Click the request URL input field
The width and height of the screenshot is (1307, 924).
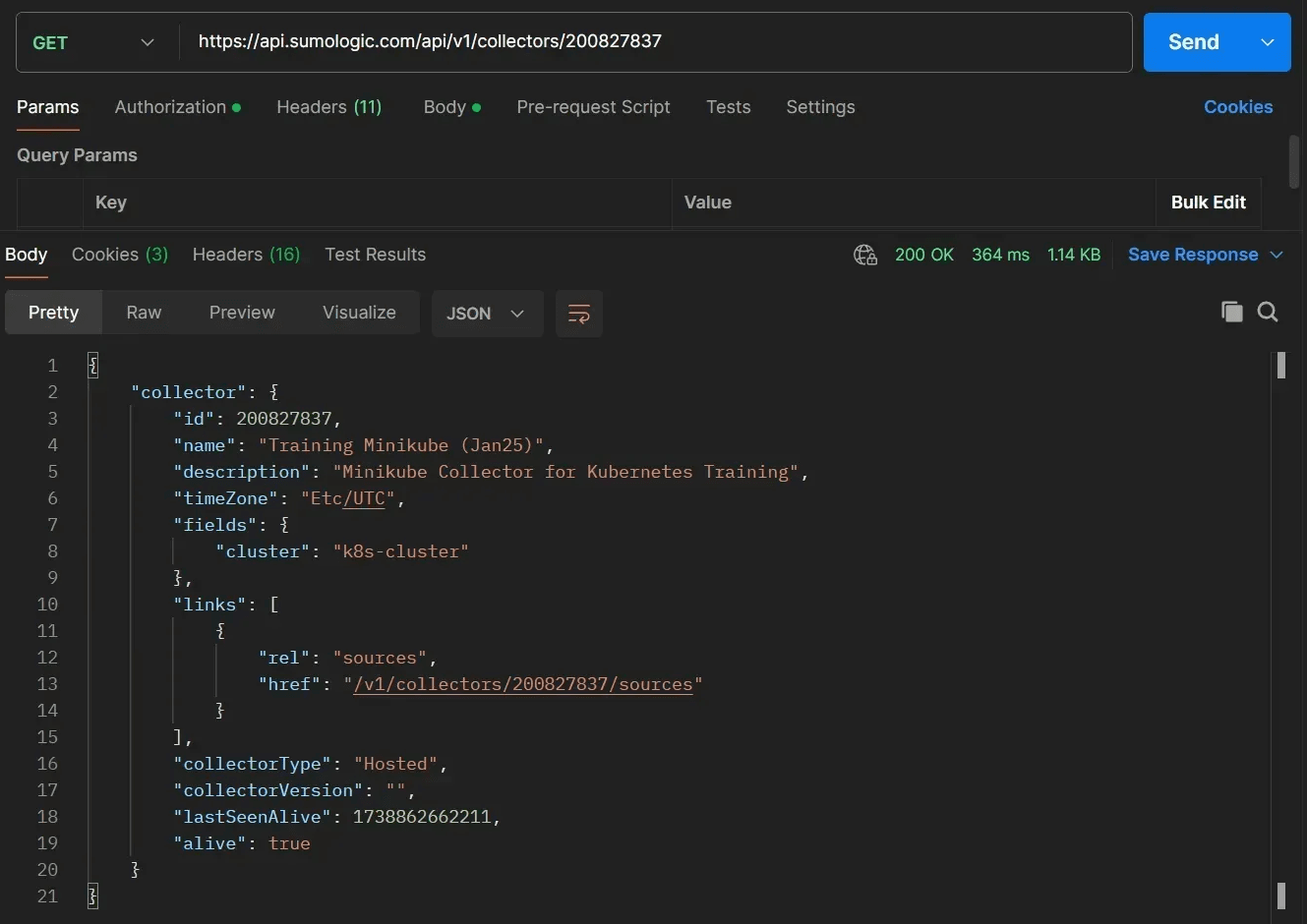click(649, 41)
